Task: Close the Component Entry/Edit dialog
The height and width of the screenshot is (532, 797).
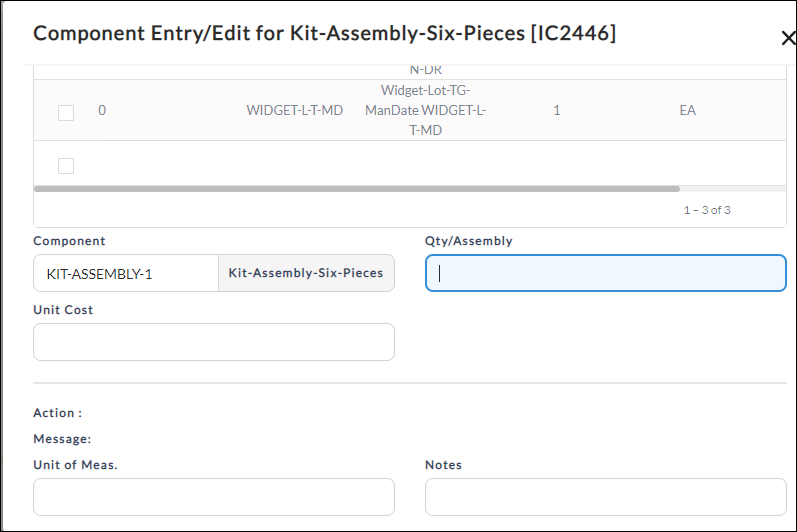Action: click(x=788, y=38)
